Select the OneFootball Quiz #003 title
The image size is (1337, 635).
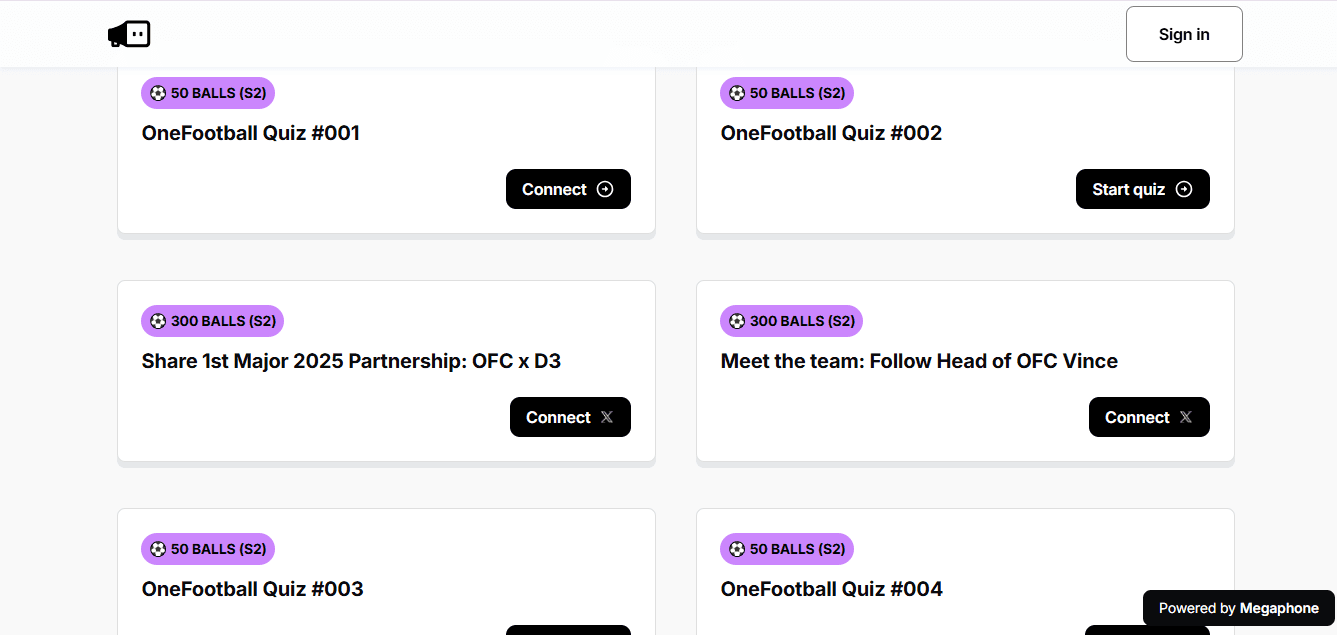(252, 589)
